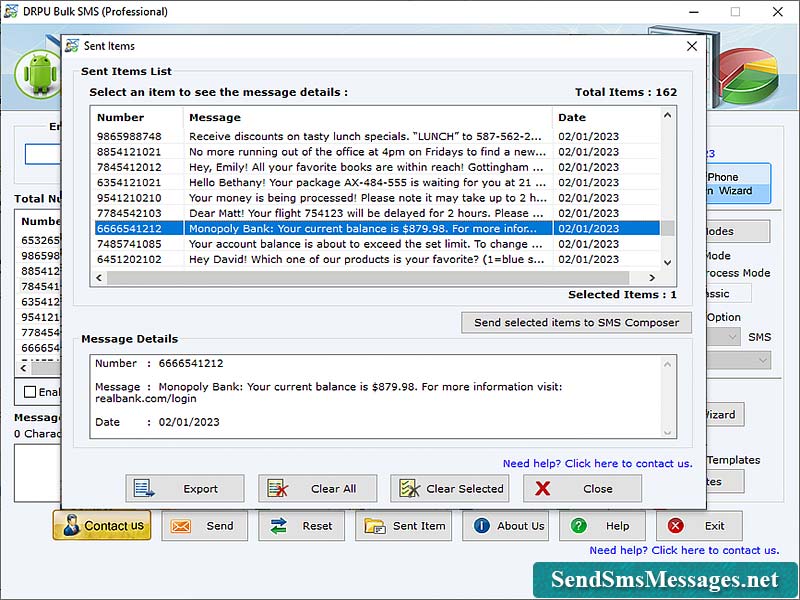
Task: Click Message Details scroll up arrow
Action: point(667,364)
